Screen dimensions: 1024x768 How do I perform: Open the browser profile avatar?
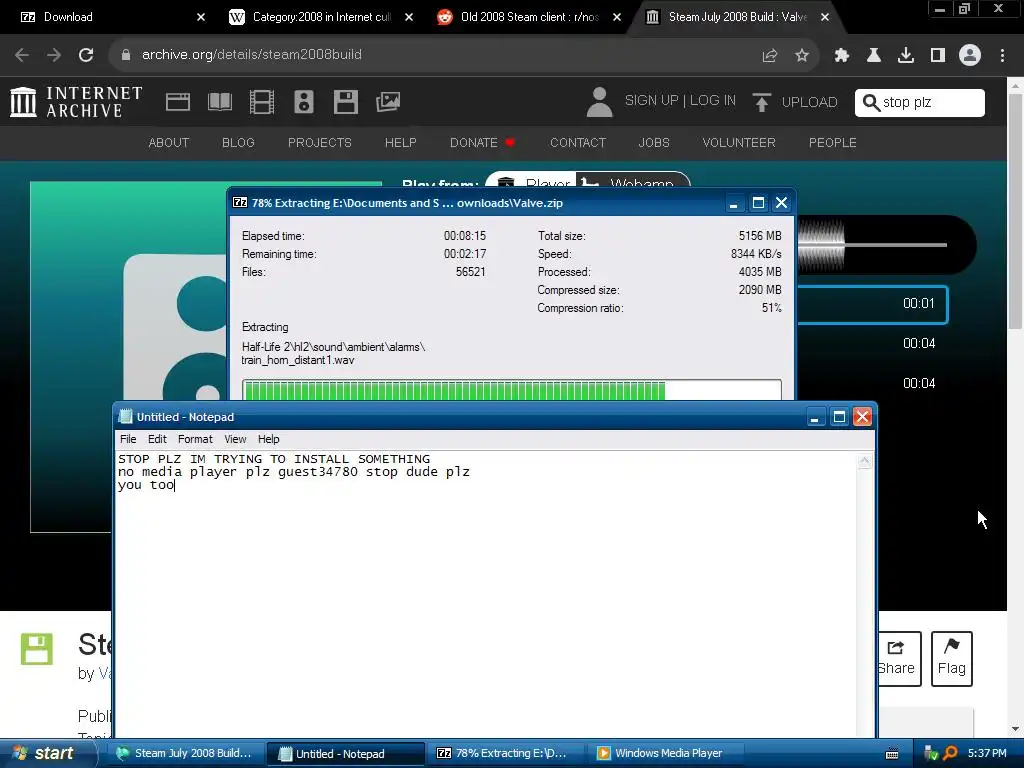[x=970, y=56]
